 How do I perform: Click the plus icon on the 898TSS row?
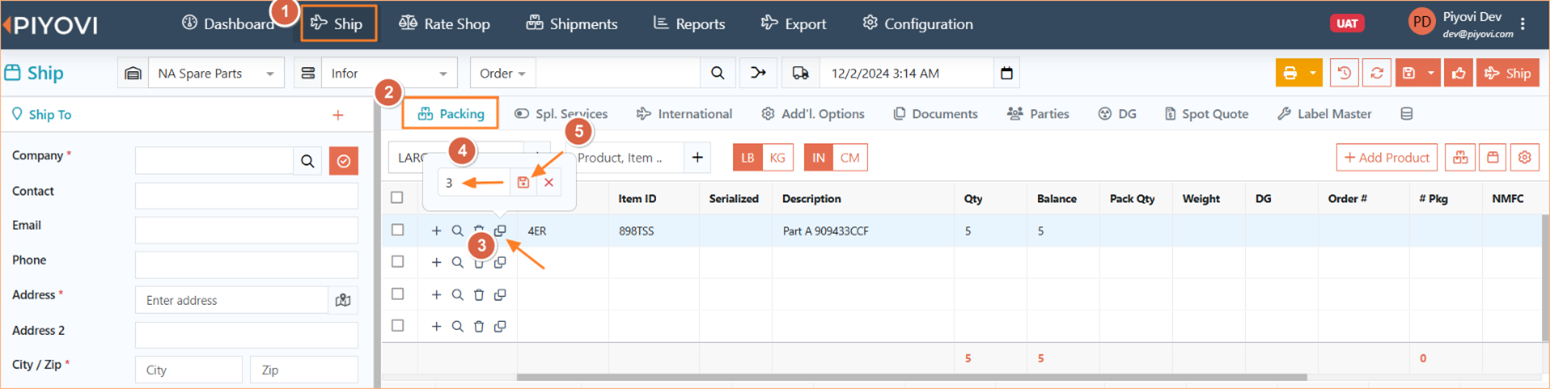pos(436,230)
